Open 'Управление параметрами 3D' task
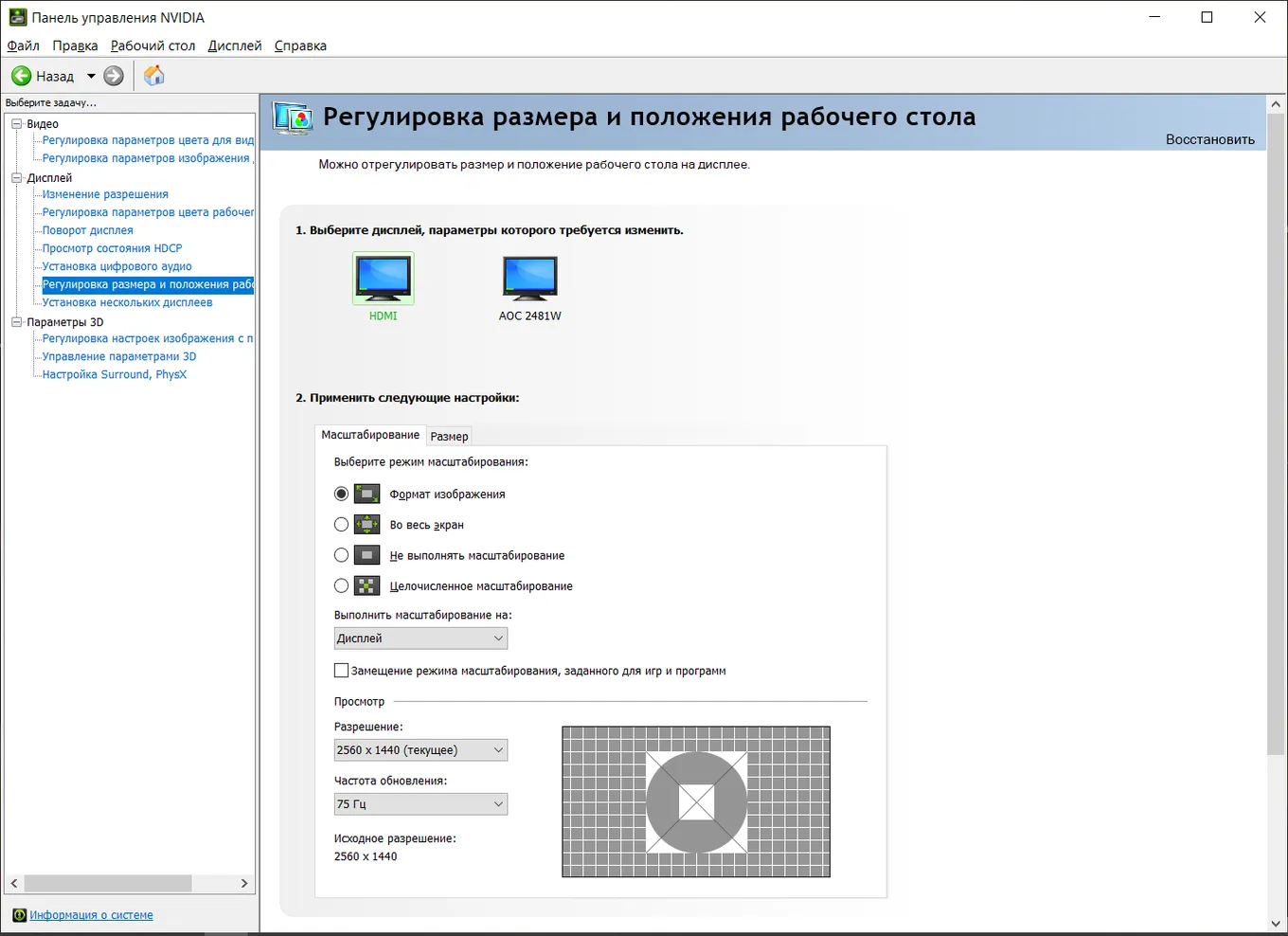The height and width of the screenshot is (936, 1288). (x=119, y=356)
